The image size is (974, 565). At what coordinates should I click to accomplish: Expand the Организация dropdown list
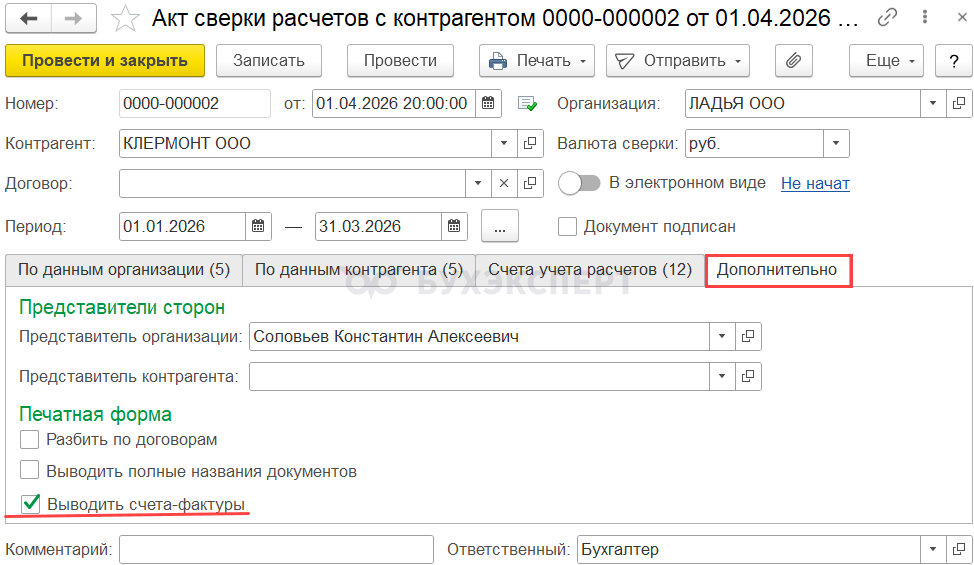[x=932, y=103]
